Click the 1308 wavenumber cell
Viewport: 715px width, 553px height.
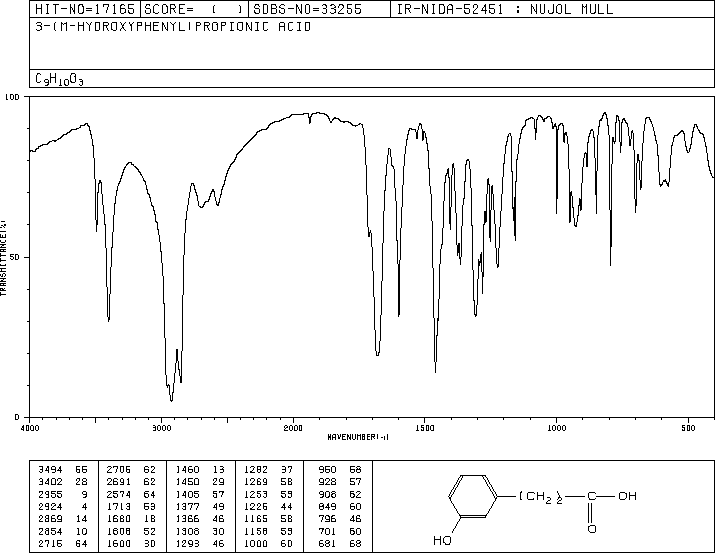[188, 532]
